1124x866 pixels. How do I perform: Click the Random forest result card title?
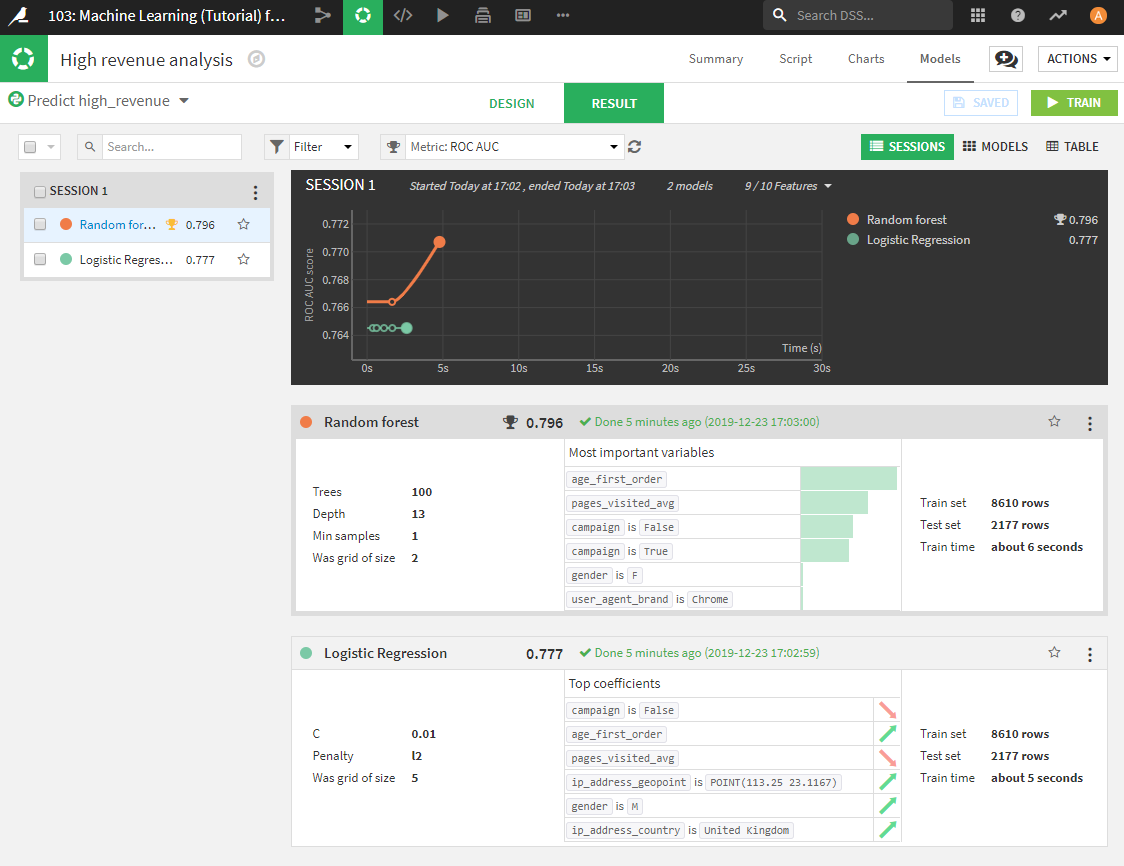coord(371,422)
